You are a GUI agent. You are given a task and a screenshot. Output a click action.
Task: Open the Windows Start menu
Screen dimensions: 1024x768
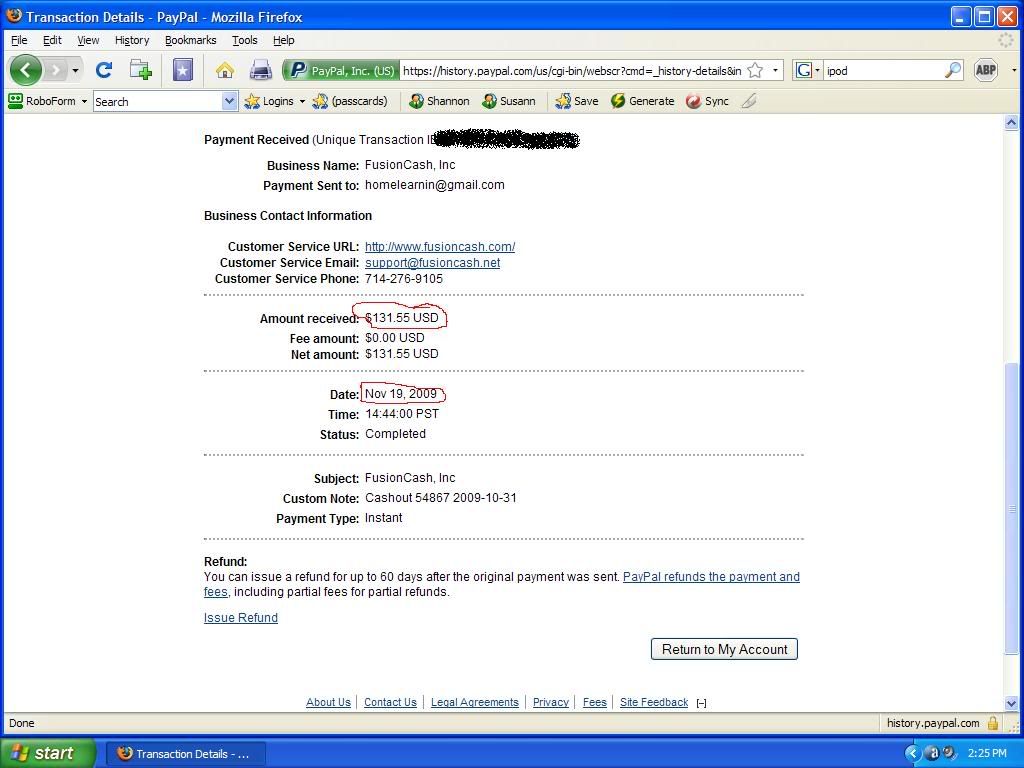46,753
